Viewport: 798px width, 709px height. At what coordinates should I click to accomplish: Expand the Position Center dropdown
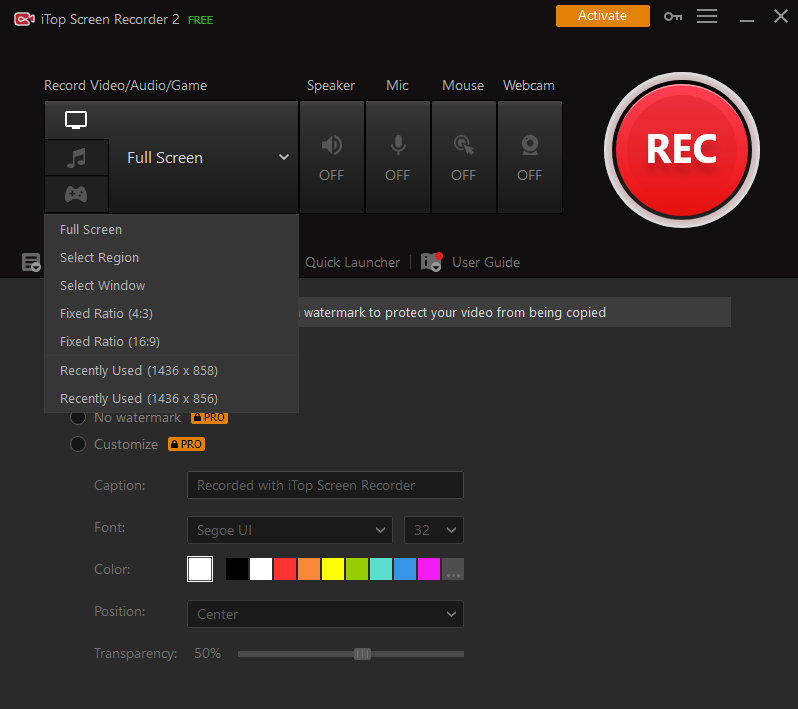[325, 614]
